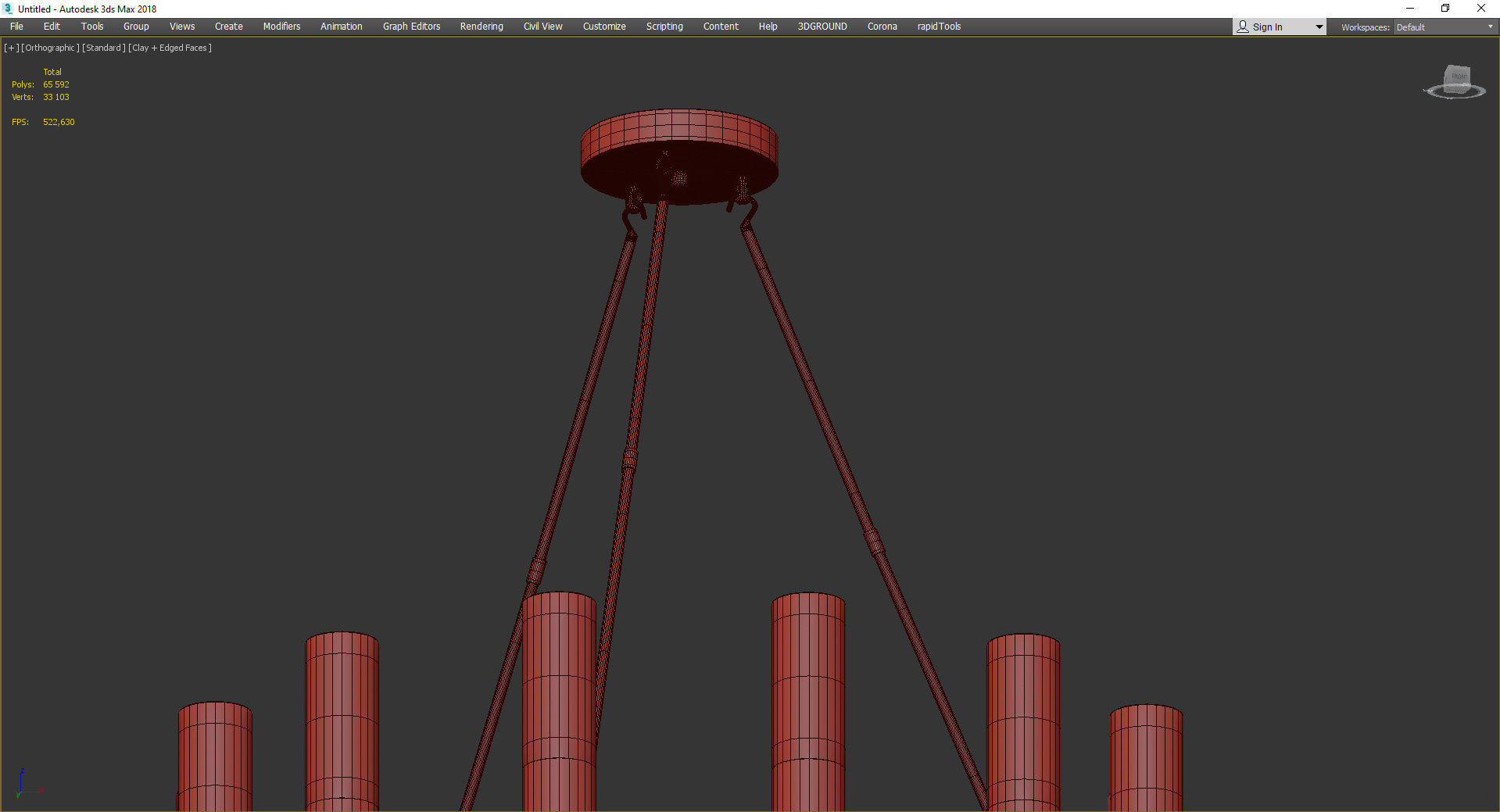The image size is (1500, 812).
Task: Open the Create menu
Action: 229,27
